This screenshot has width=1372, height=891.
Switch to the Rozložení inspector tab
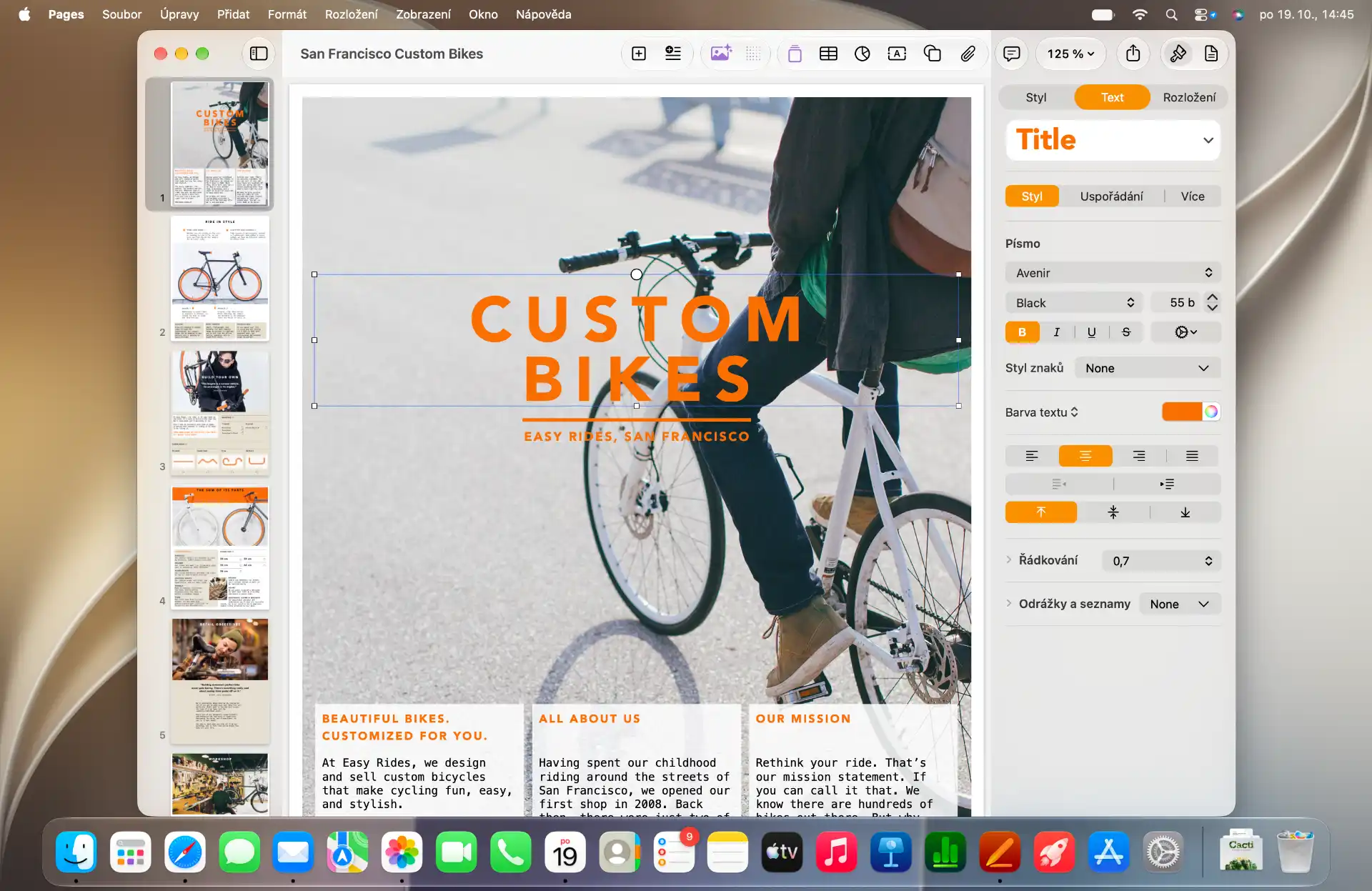tap(1188, 97)
